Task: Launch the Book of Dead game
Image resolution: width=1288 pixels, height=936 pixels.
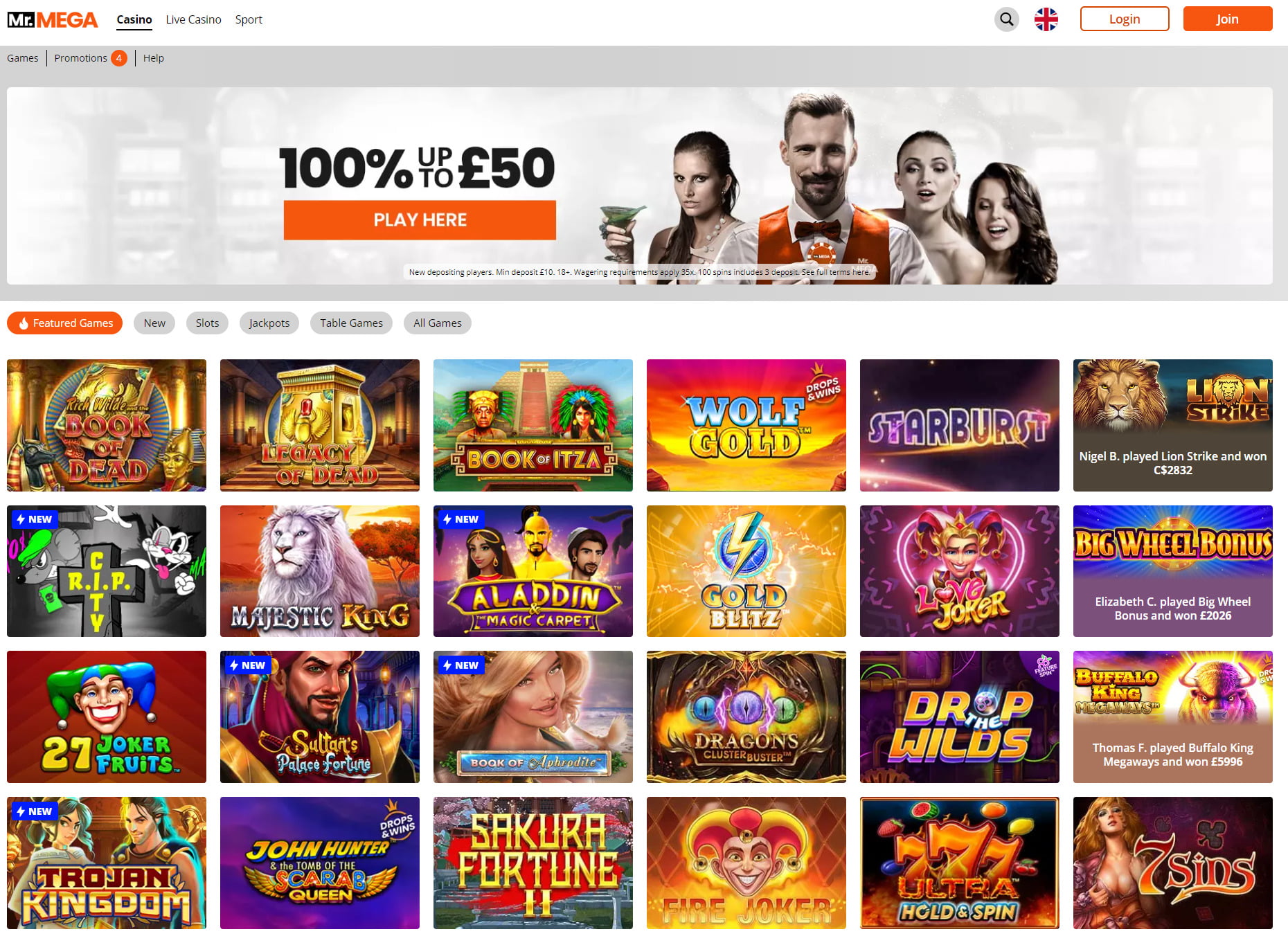Action: pyautogui.click(x=107, y=425)
